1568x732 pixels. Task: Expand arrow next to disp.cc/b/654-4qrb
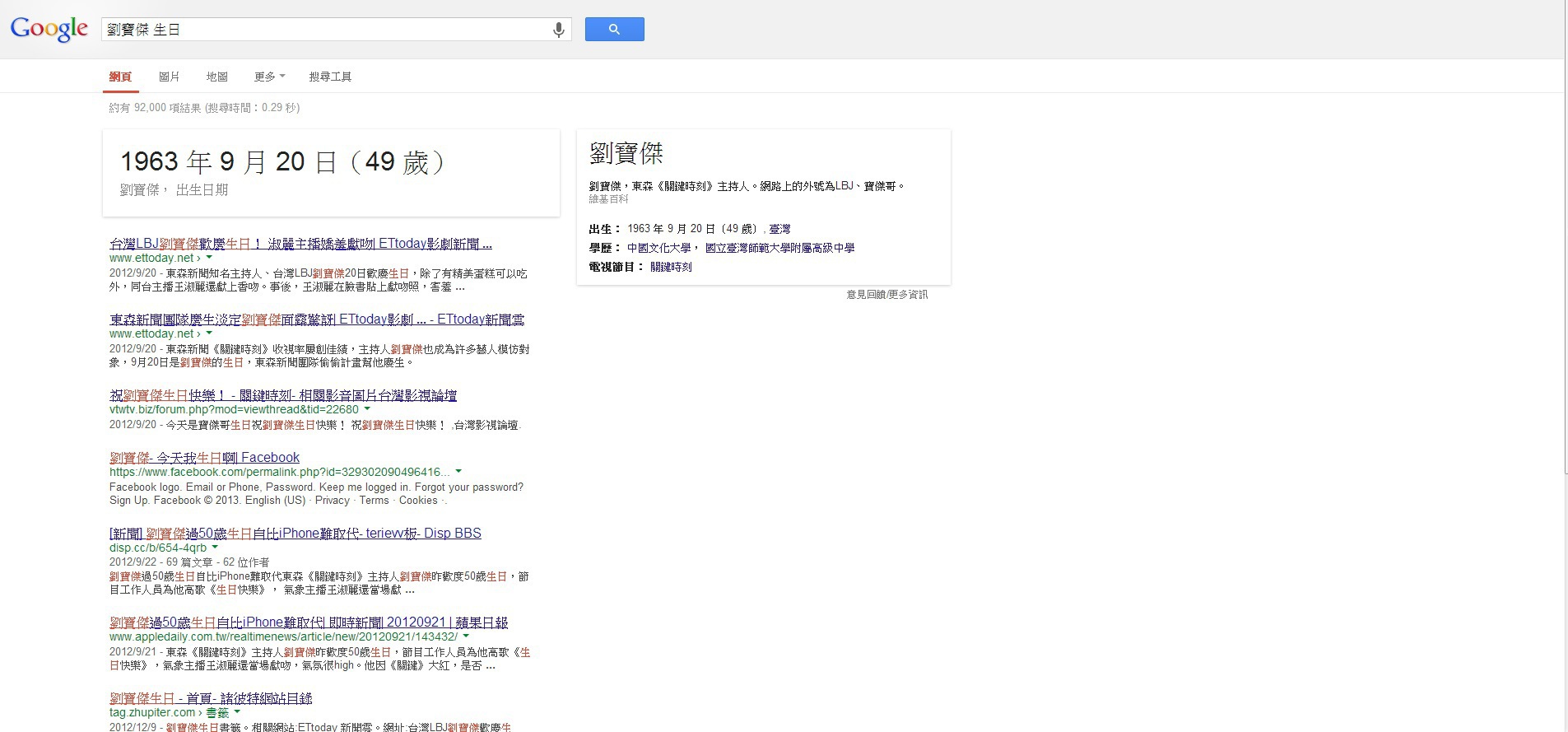point(215,548)
